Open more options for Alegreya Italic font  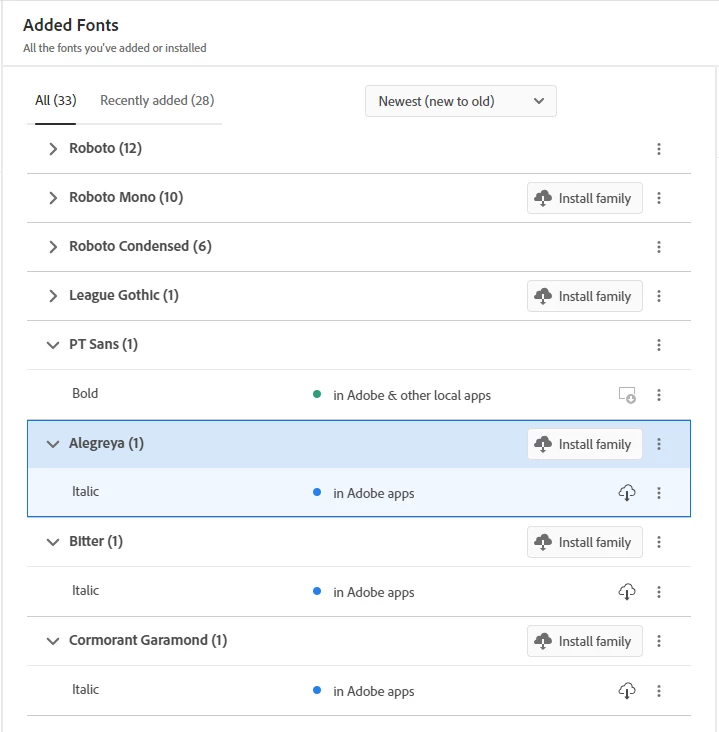pyautogui.click(x=659, y=493)
